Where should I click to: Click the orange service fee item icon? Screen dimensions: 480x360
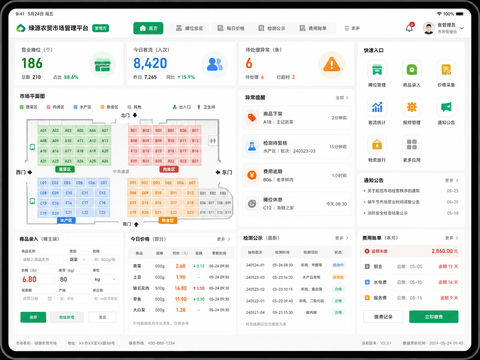click(367, 298)
